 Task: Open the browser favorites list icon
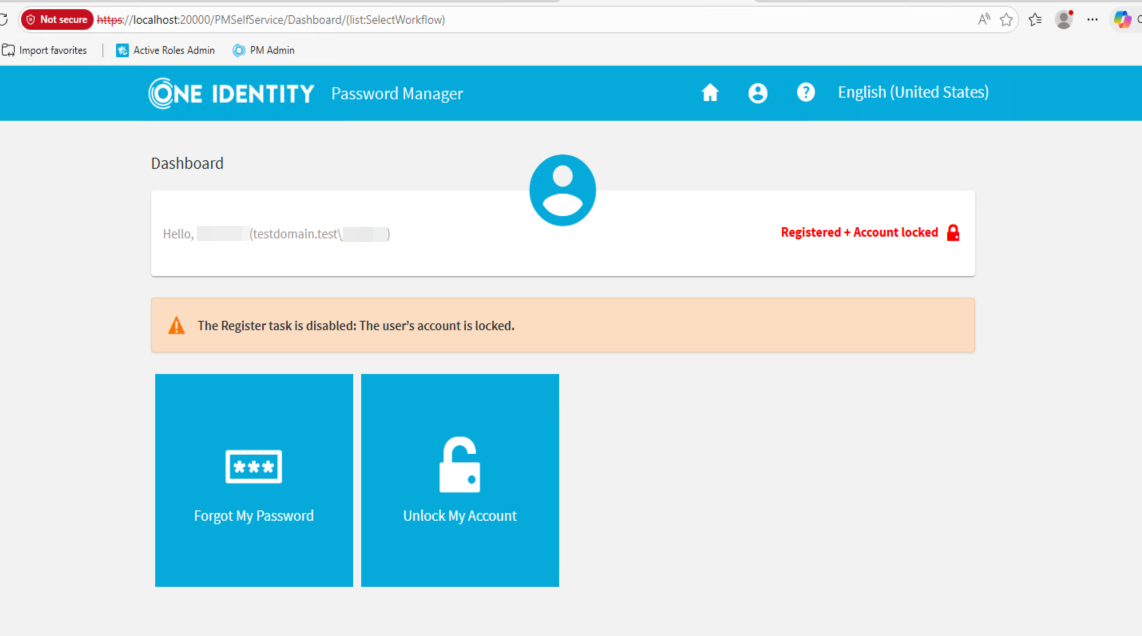pyautogui.click(x=1035, y=20)
